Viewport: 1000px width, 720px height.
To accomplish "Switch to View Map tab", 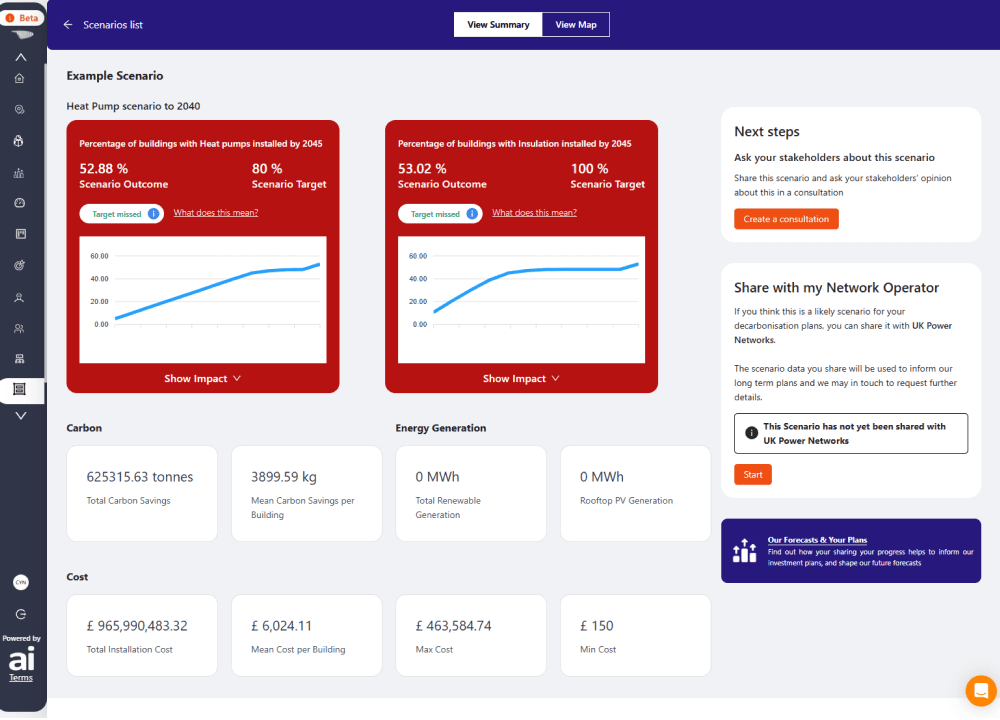I will tap(576, 25).
